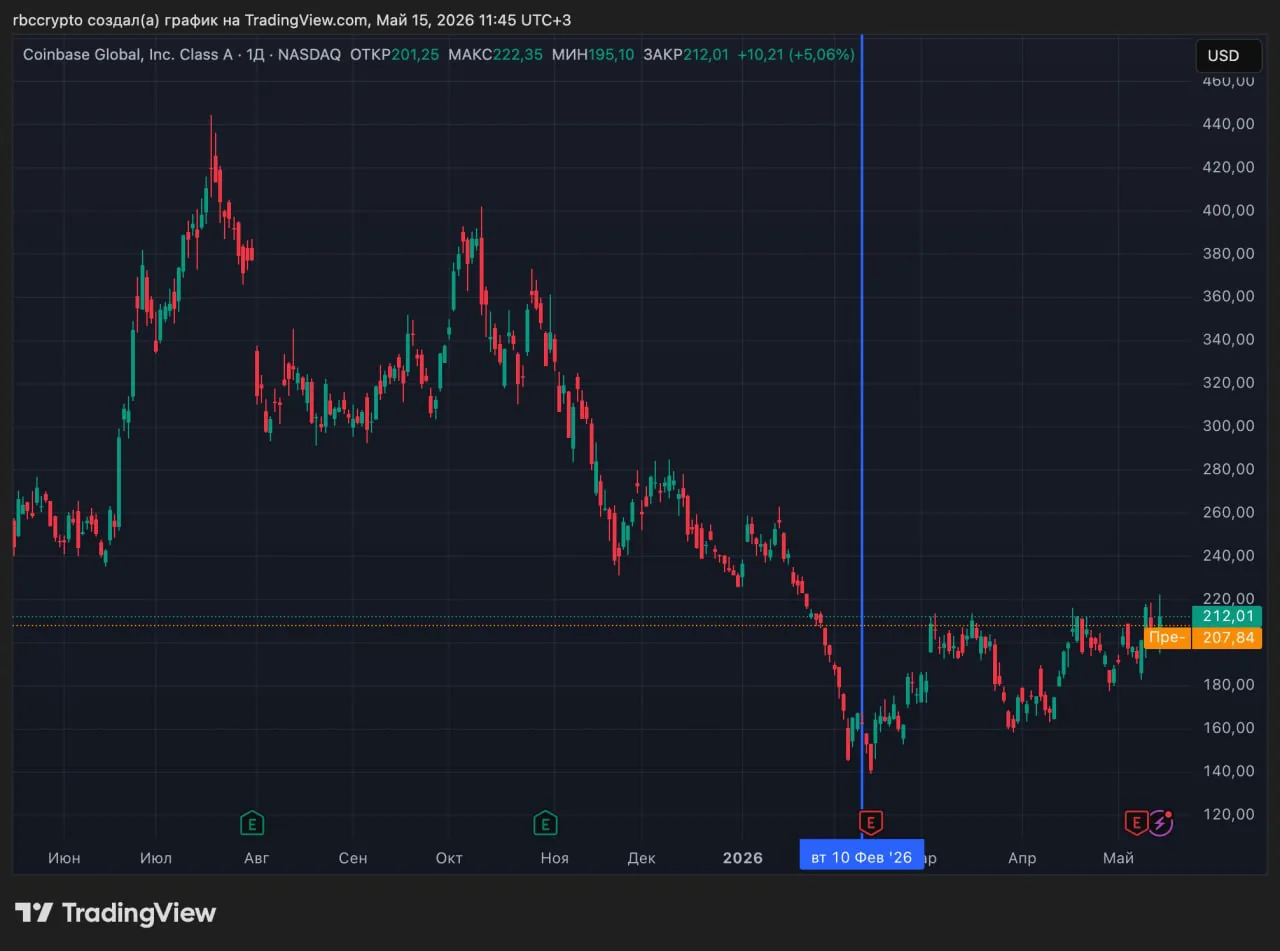Click the 400,00 price axis label

1228,210
